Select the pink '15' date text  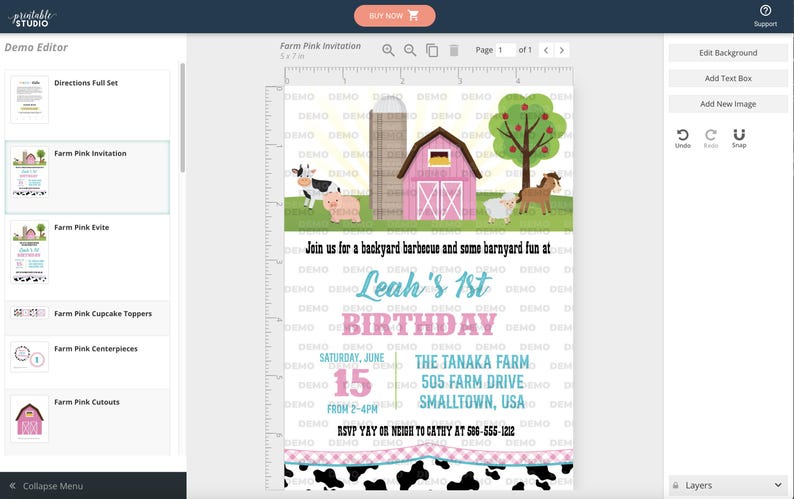tap(352, 382)
